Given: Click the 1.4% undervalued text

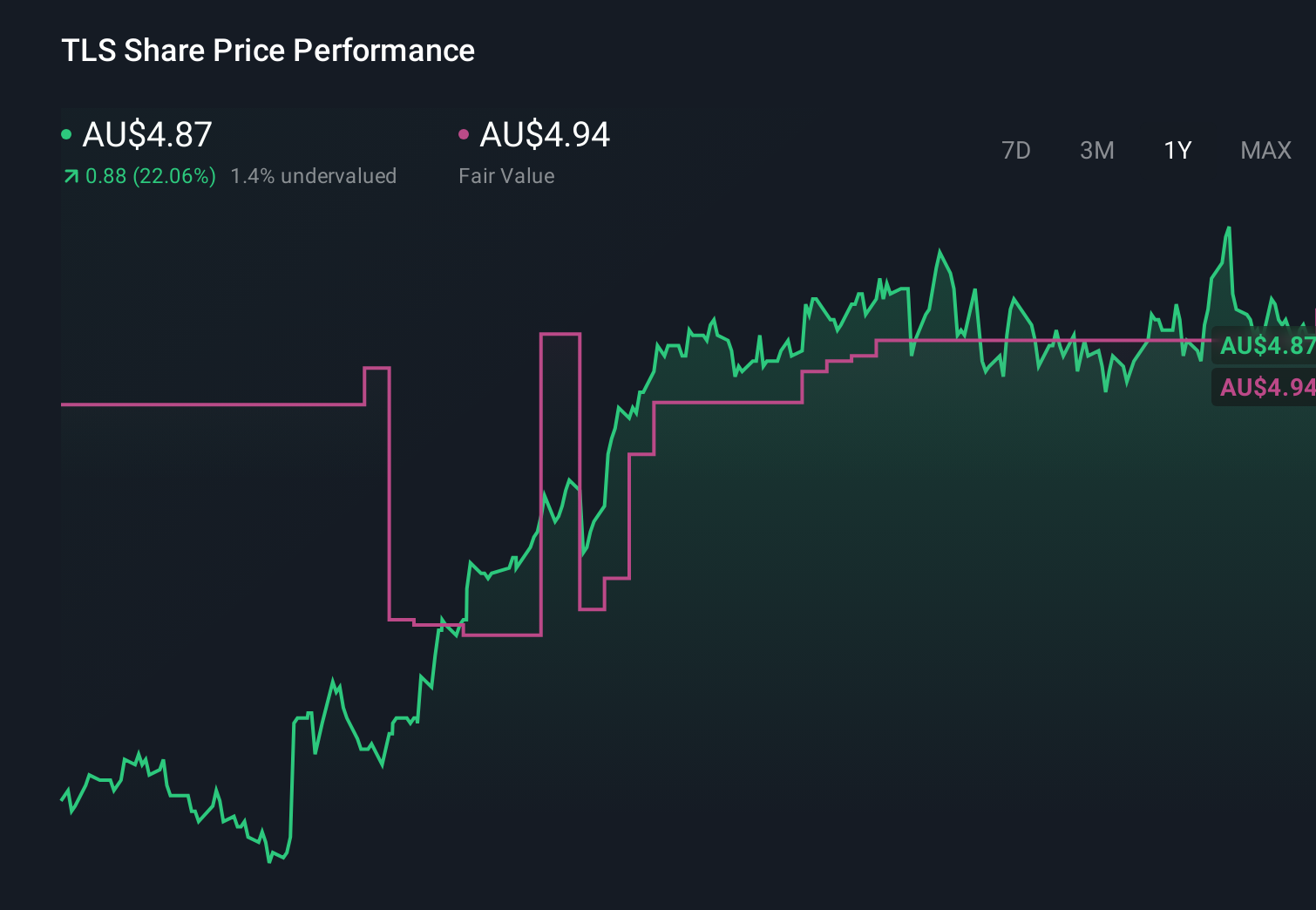Looking at the screenshot, I should point(314,175).
